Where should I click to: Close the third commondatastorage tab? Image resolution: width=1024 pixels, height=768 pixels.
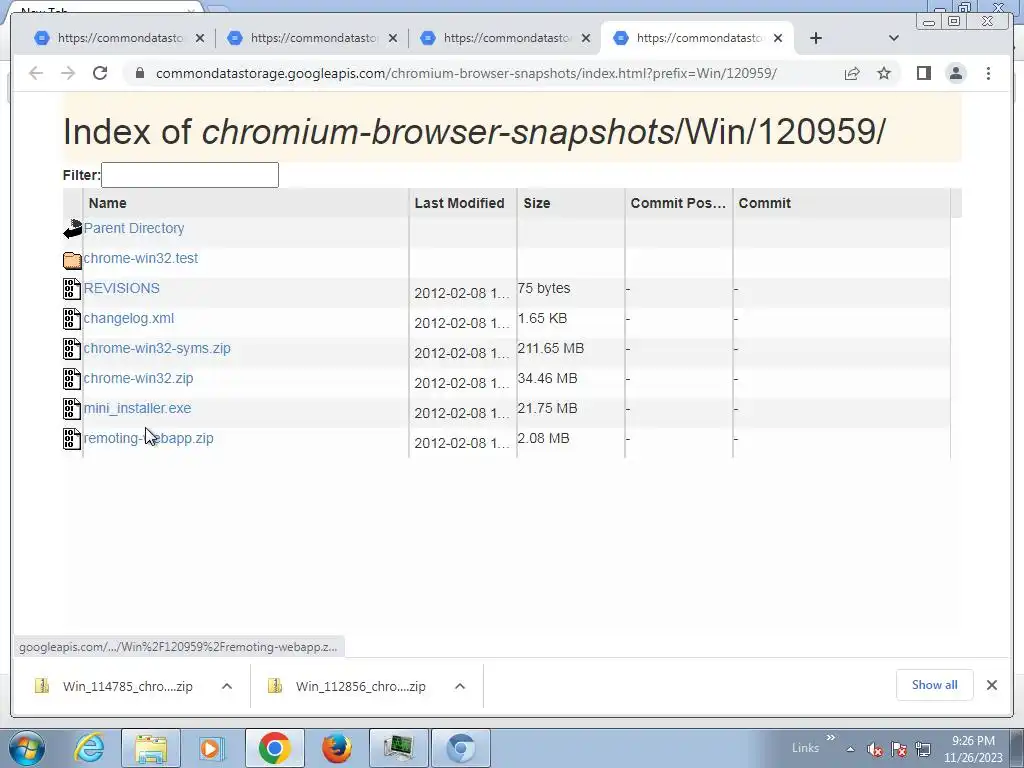click(x=586, y=39)
